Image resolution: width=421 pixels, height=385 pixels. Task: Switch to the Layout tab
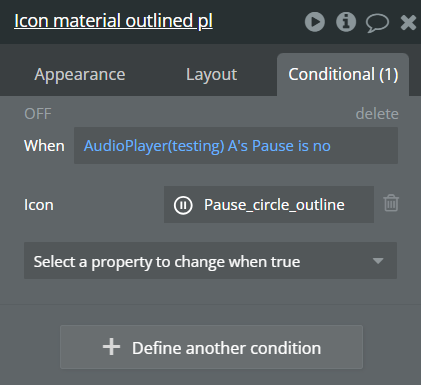(211, 74)
